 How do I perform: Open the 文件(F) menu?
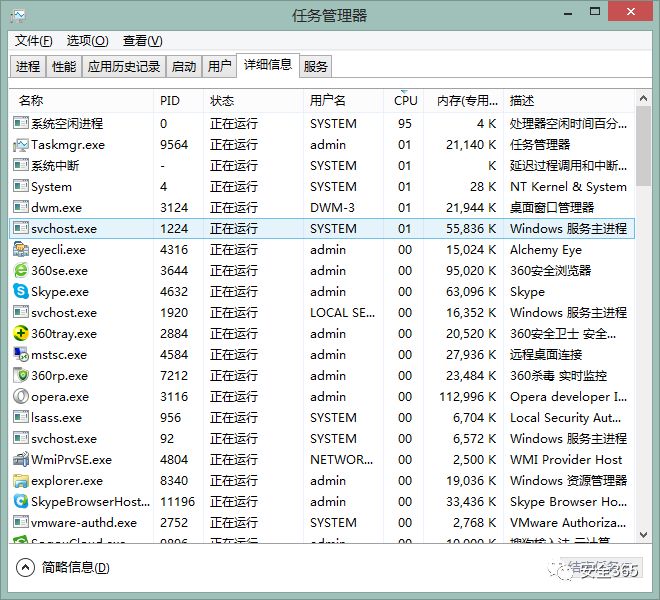coord(34,41)
